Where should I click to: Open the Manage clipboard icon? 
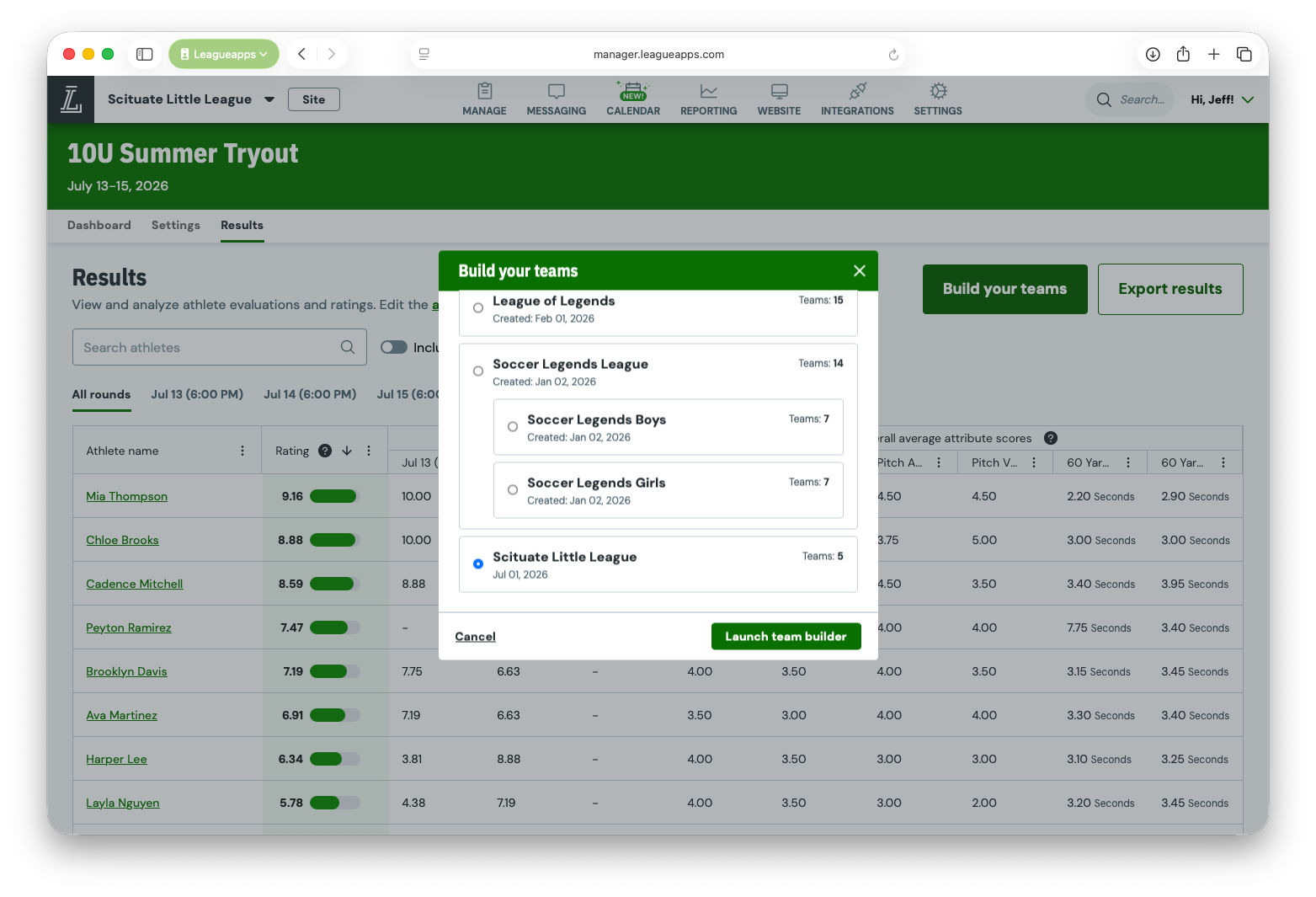(x=484, y=91)
